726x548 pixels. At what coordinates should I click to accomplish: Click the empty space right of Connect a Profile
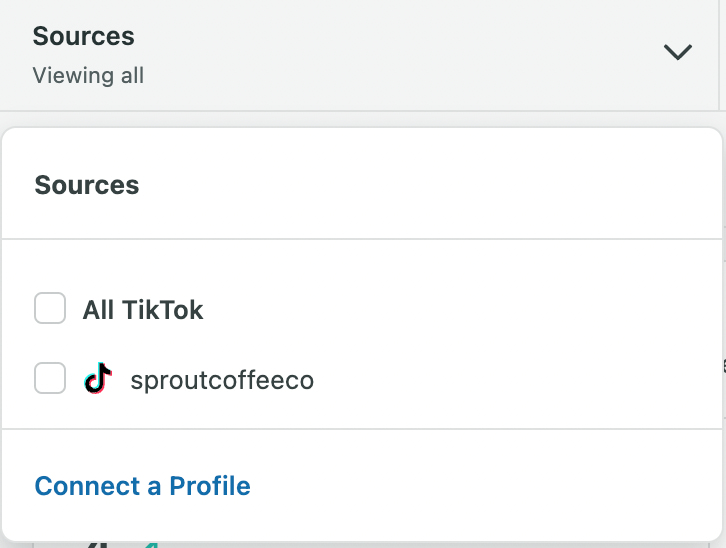[480, 486]
